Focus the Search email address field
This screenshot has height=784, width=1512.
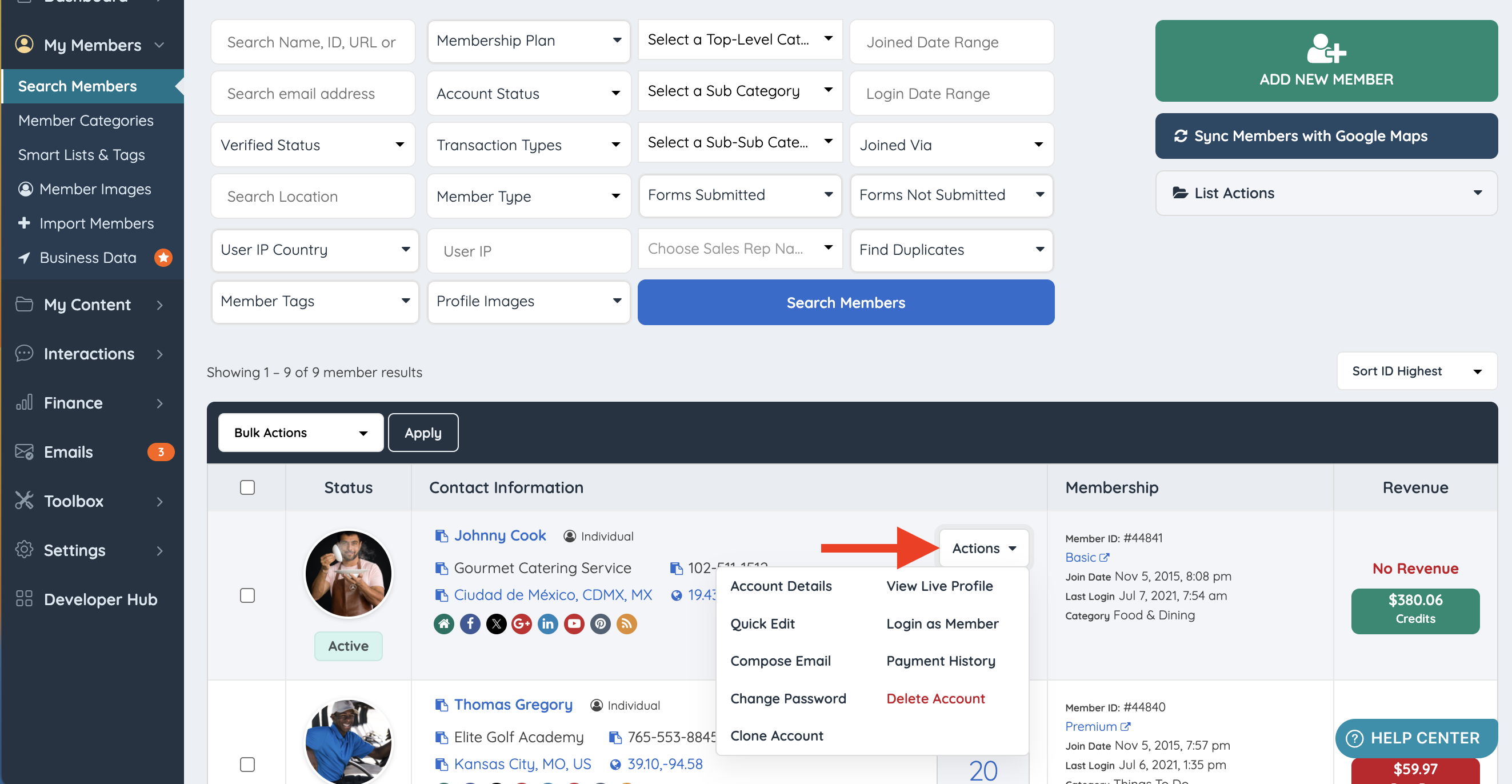click(x=313, y=94)
